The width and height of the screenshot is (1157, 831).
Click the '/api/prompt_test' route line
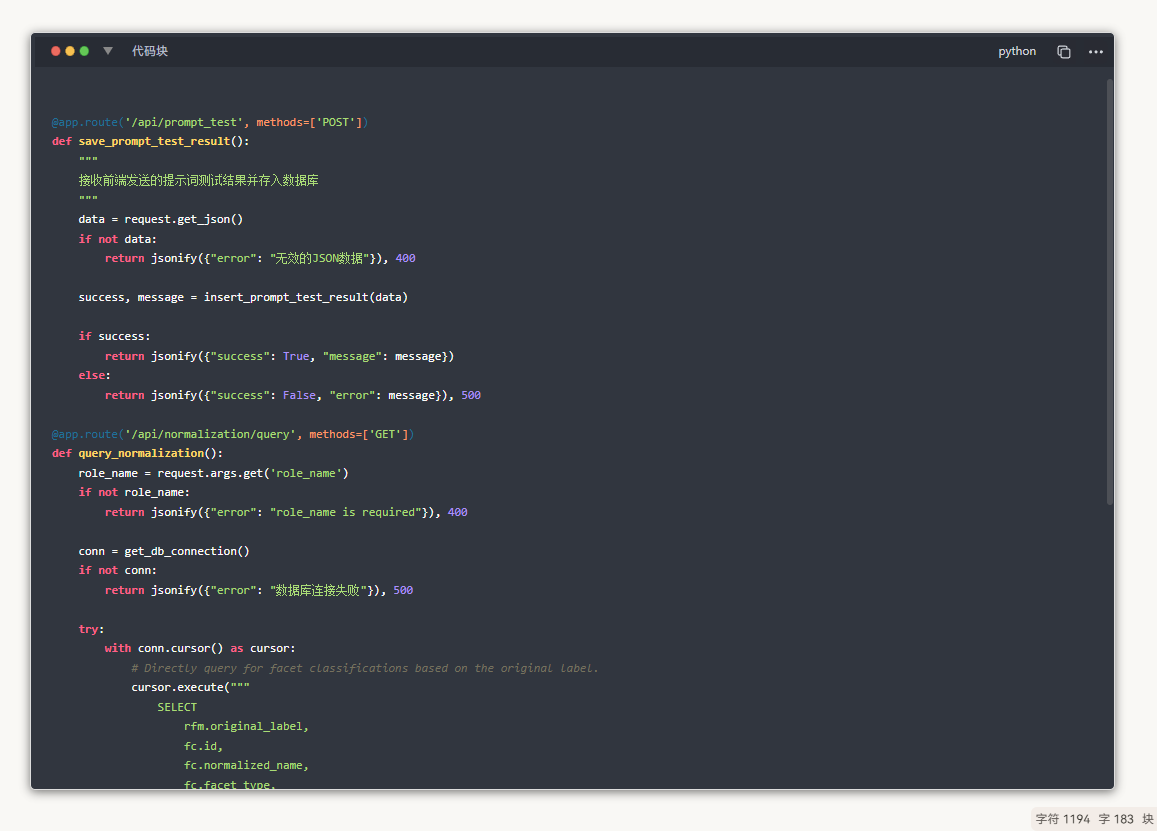[x=210, y=122]
